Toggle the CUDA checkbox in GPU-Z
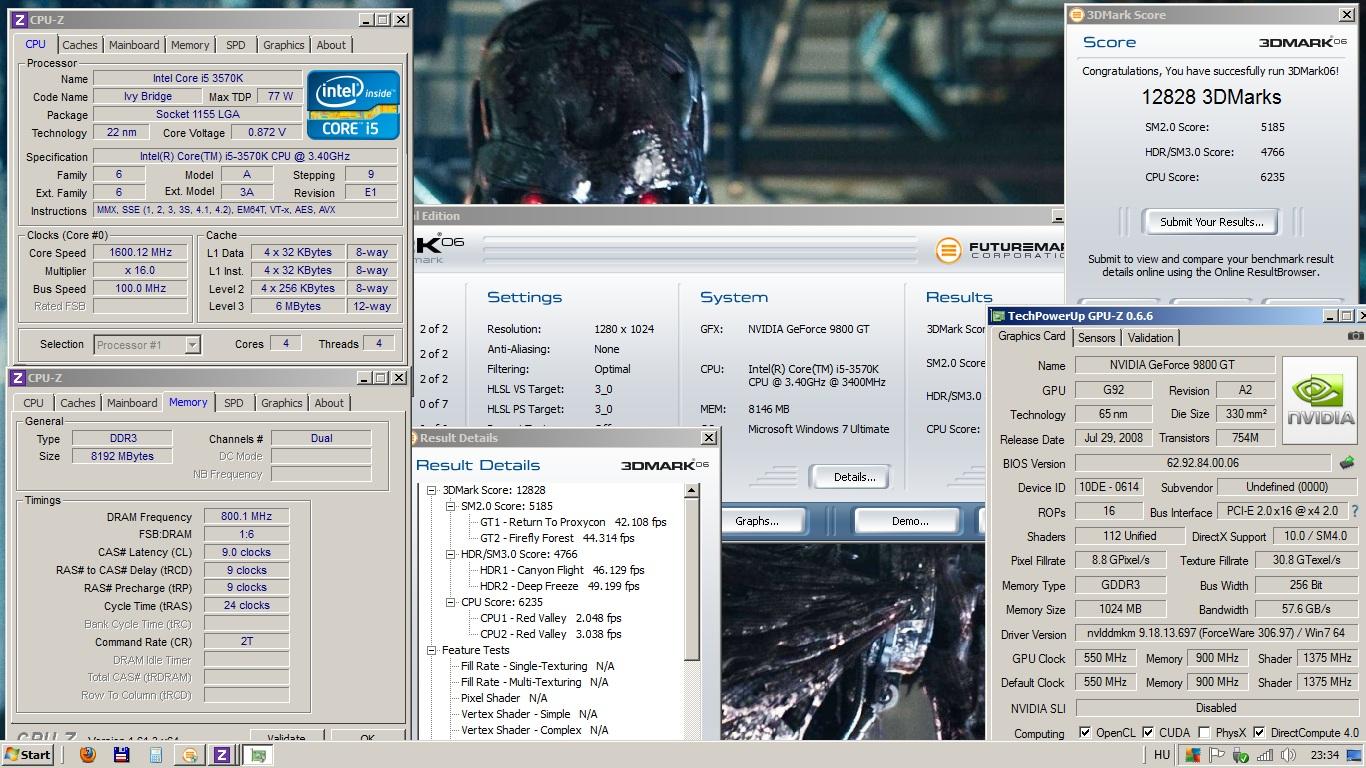The width and height of the screenshot is (1366, 768). 1148,733
